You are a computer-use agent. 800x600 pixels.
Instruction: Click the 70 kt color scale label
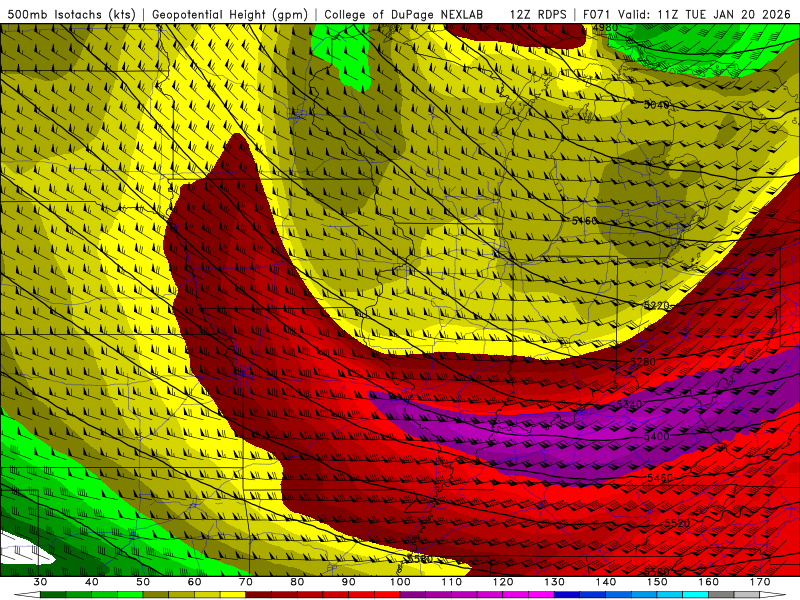(x=246, y=582)
